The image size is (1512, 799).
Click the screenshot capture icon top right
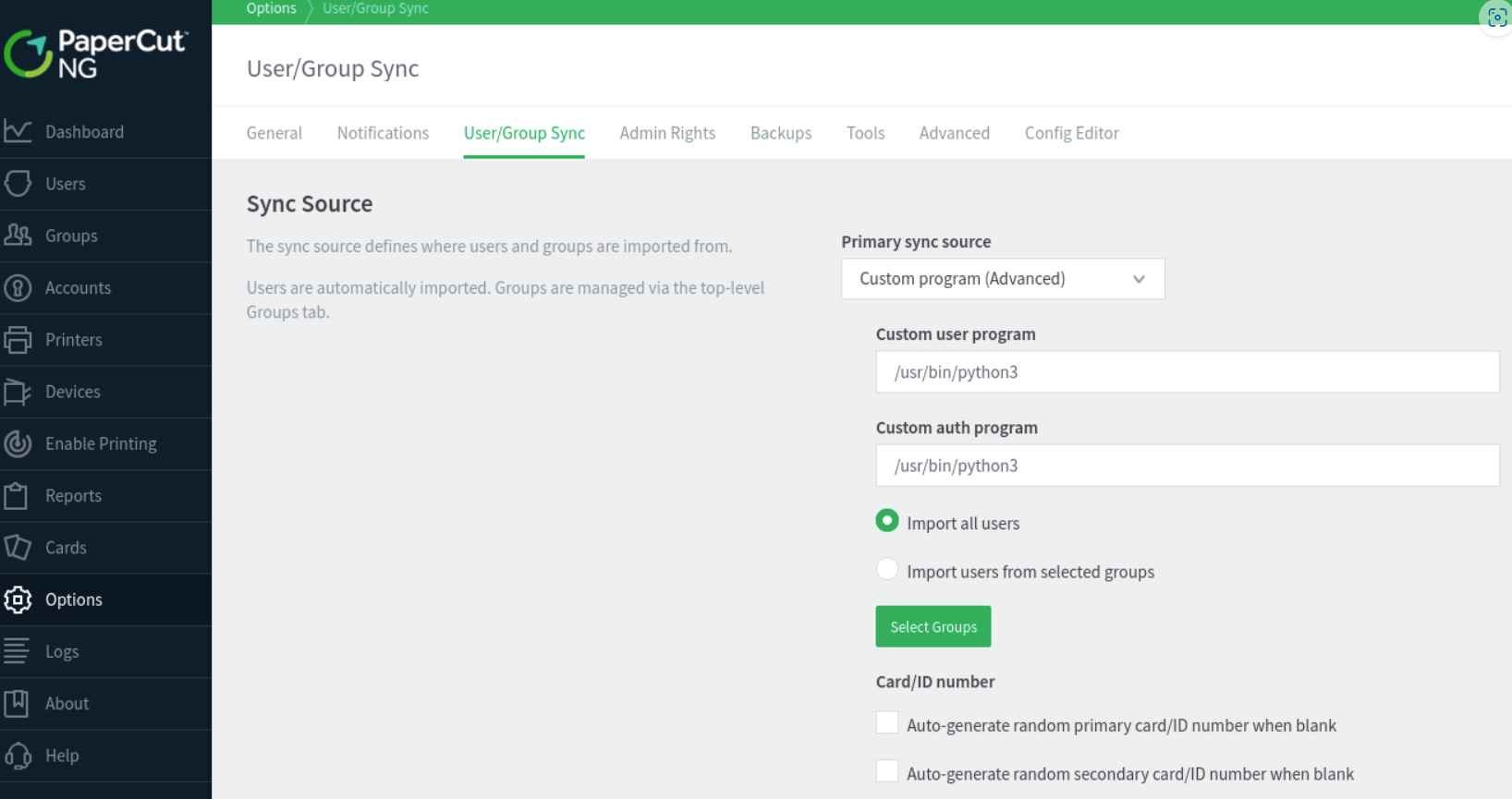click(x=1496, y=18)
